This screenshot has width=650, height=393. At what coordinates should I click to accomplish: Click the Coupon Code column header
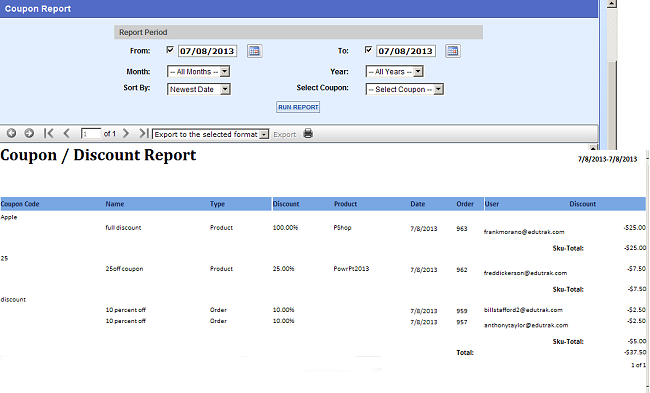(x=20, y=204)
